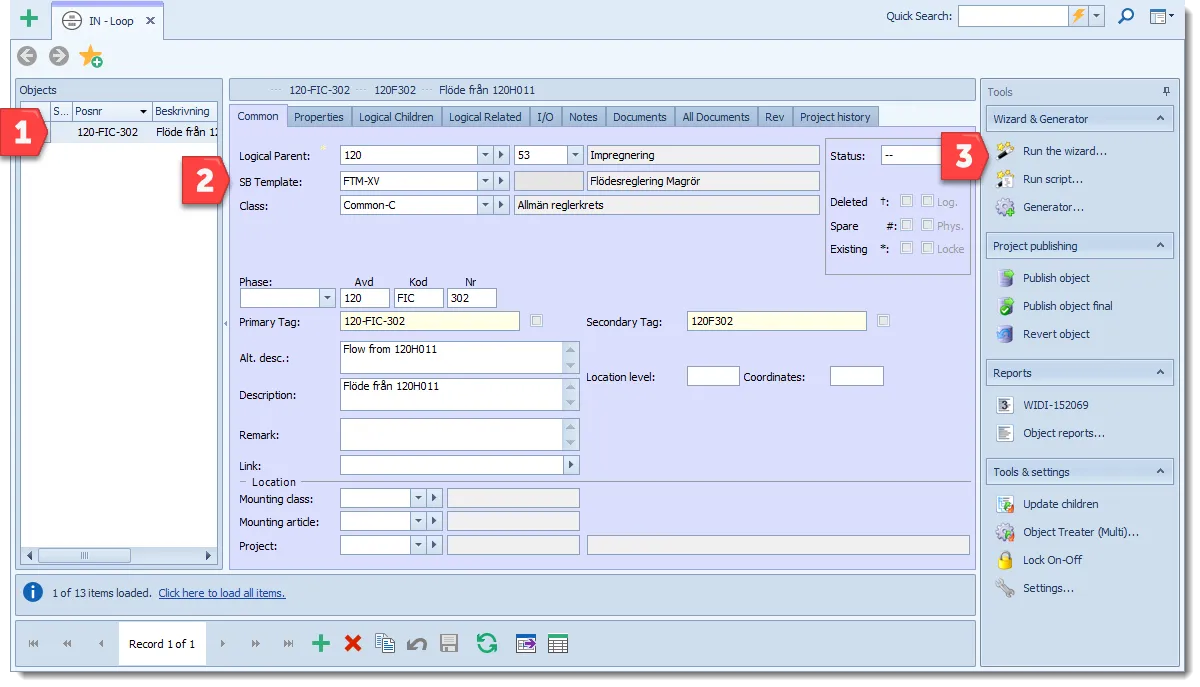Focus the Quick Search input field
Image resolution: width=1200 pixels, height=687 pixels.
[1013, 16]
